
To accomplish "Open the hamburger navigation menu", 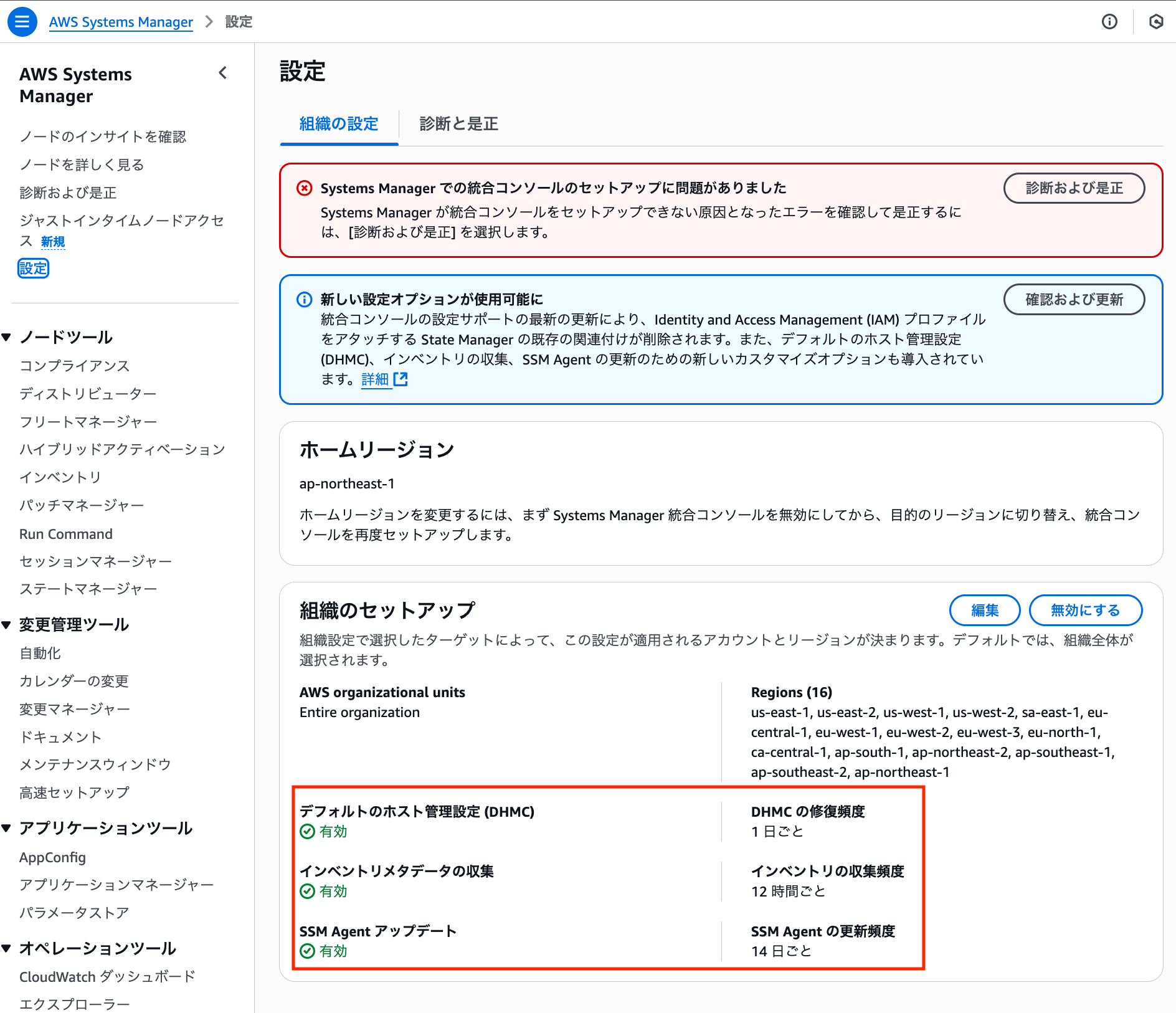I will point(22,22).
